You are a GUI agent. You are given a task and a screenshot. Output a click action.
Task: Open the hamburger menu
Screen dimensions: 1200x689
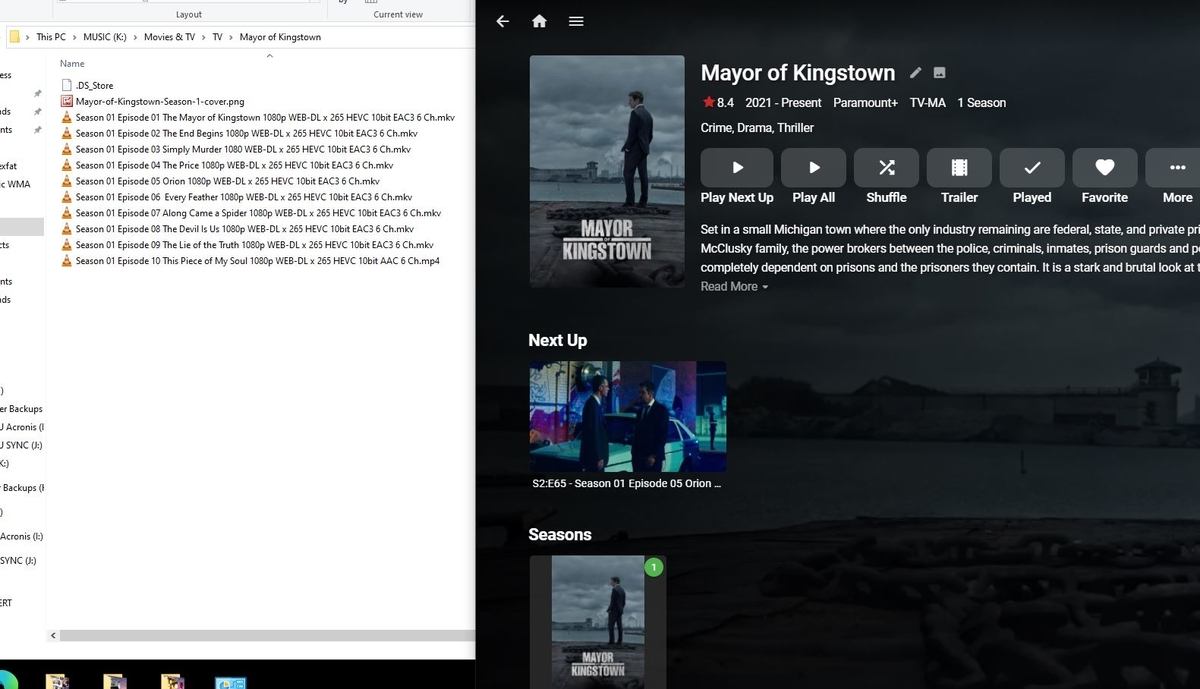pyautogui.click(x=576, y=21)
